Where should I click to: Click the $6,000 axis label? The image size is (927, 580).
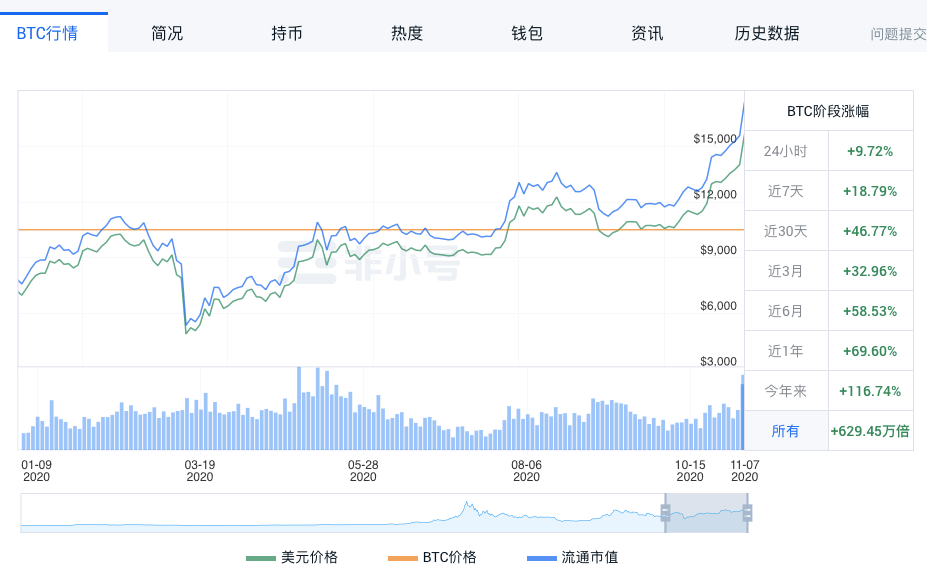(718, 306)
